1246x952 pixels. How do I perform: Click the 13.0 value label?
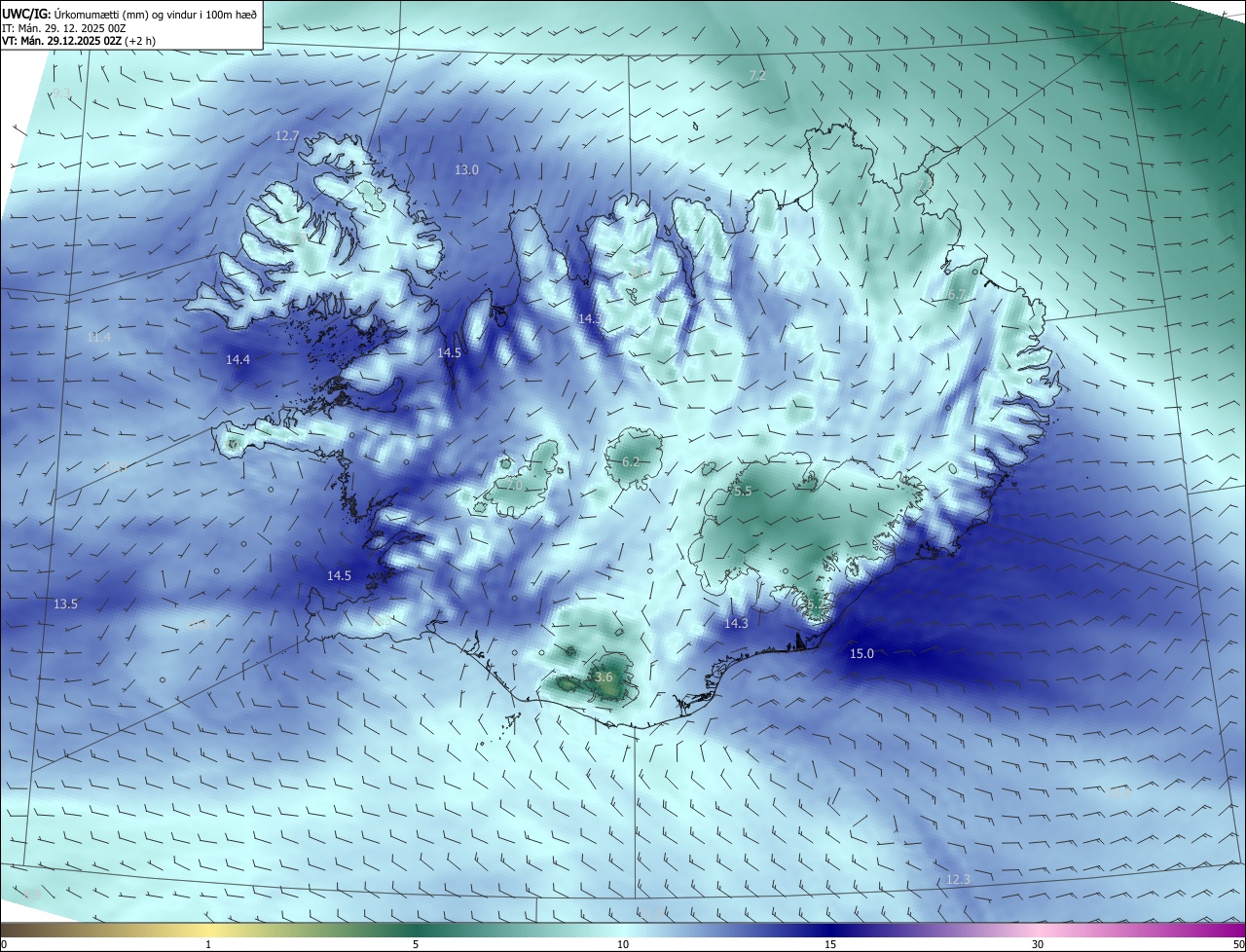coord(466,169)
